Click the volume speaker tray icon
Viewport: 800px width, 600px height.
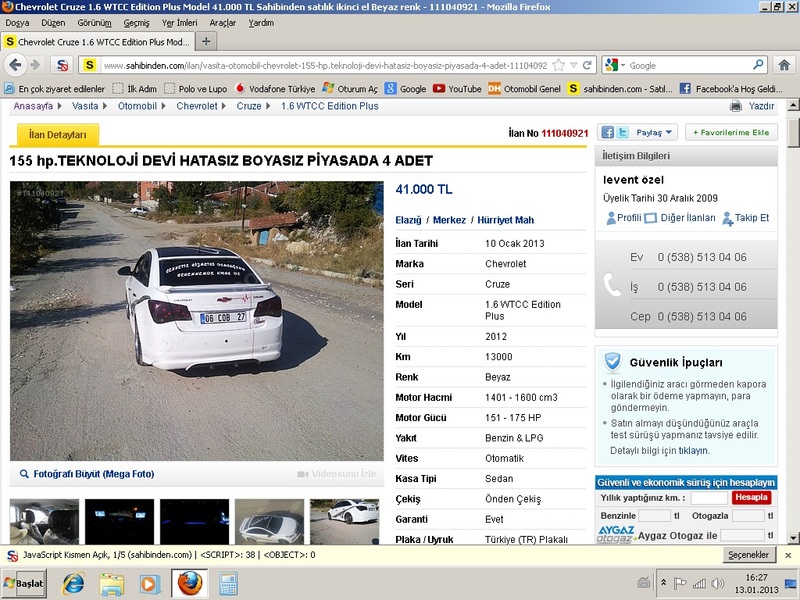click(718, 583)
